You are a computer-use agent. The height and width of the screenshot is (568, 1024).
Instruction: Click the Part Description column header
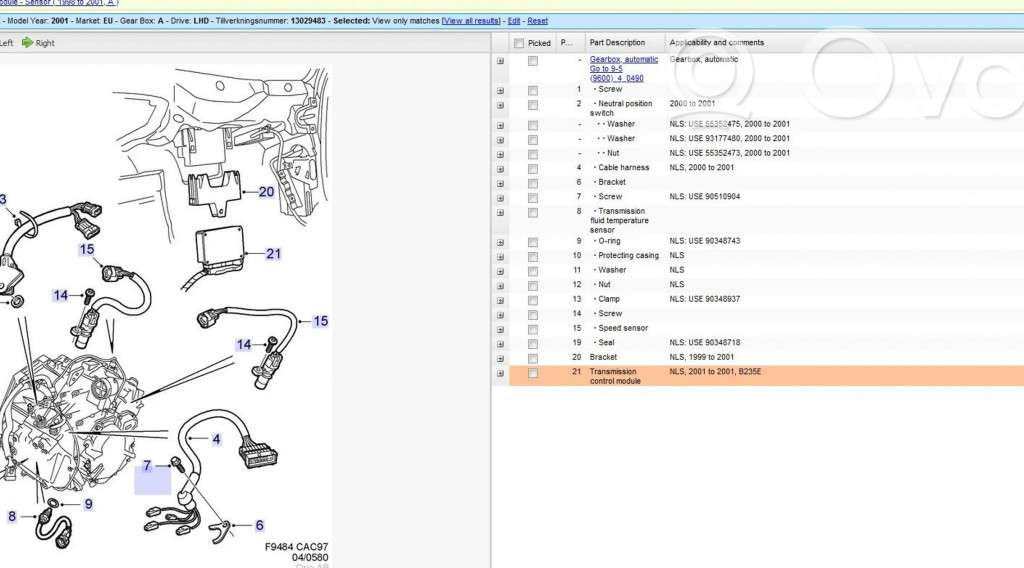pyautogui.click(x=617, y=42)
